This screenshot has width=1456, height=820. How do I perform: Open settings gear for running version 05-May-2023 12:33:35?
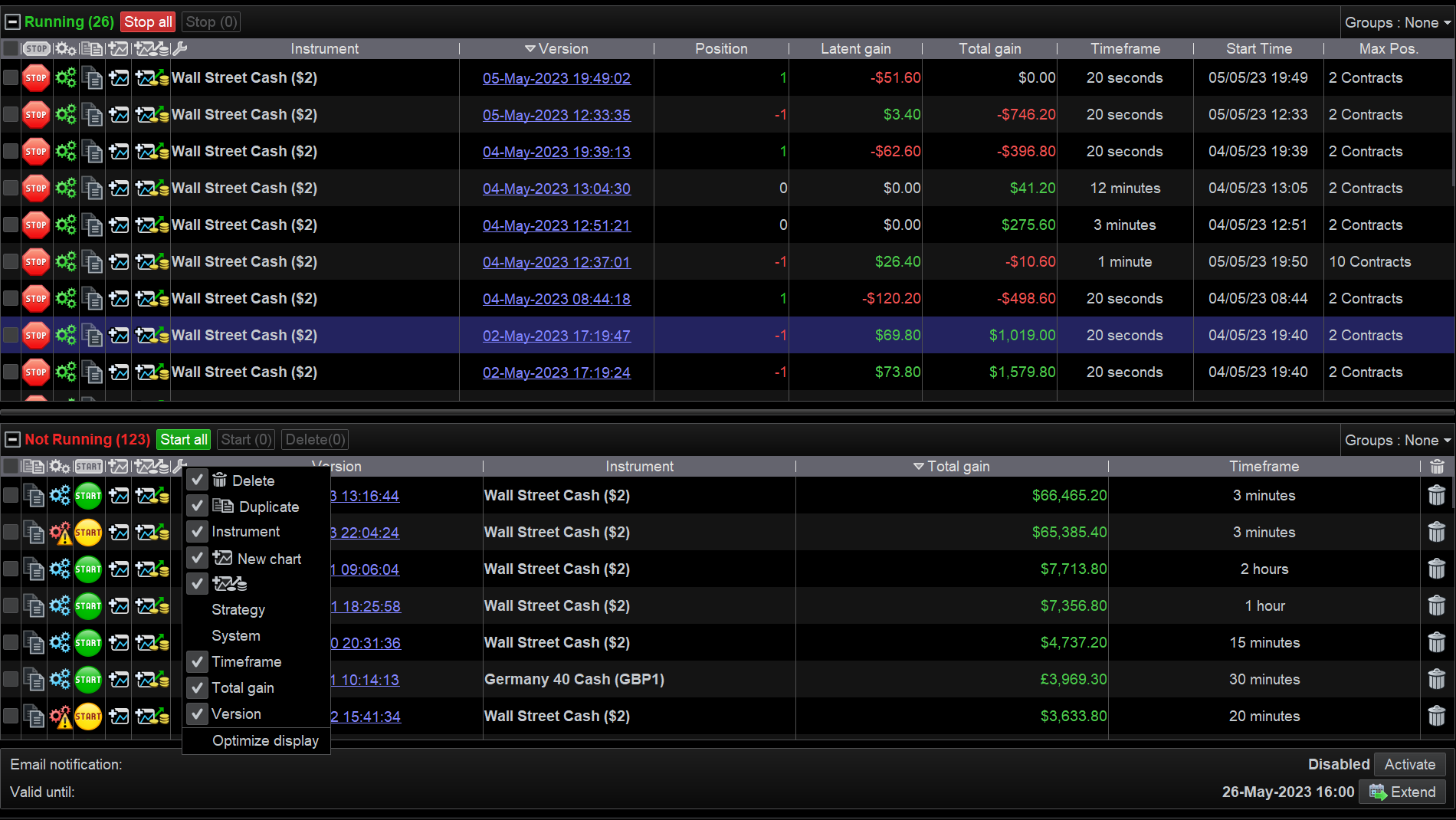66,115
